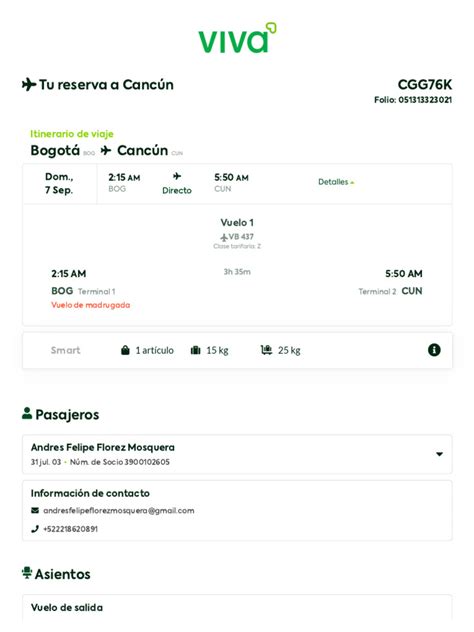The width and height of the screenshot is (474, 632).
Task: Click the Viva airline logo
Action: coord(237,38)
